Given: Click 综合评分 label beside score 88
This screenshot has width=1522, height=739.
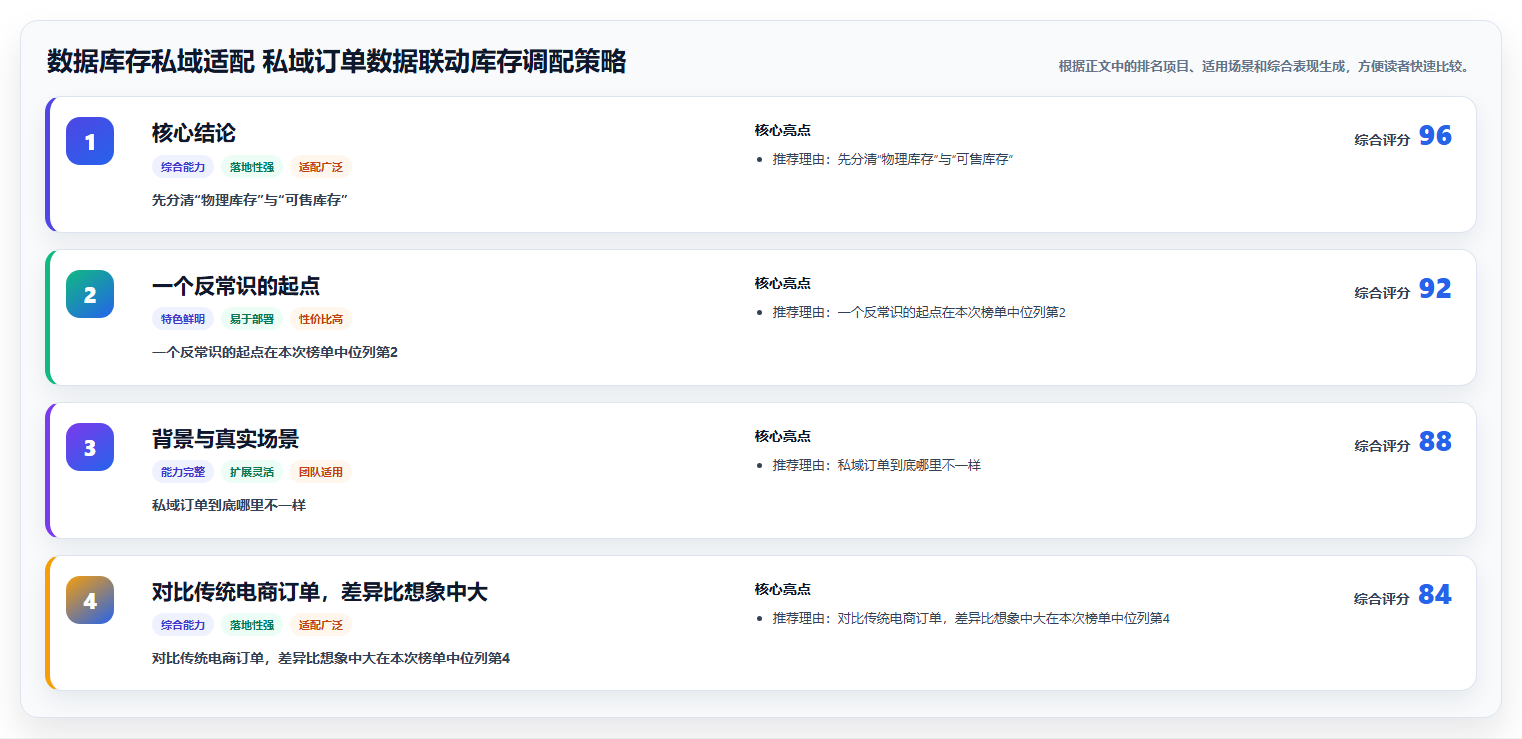Looking at the screenshot, I should [x=1382, y=446].
